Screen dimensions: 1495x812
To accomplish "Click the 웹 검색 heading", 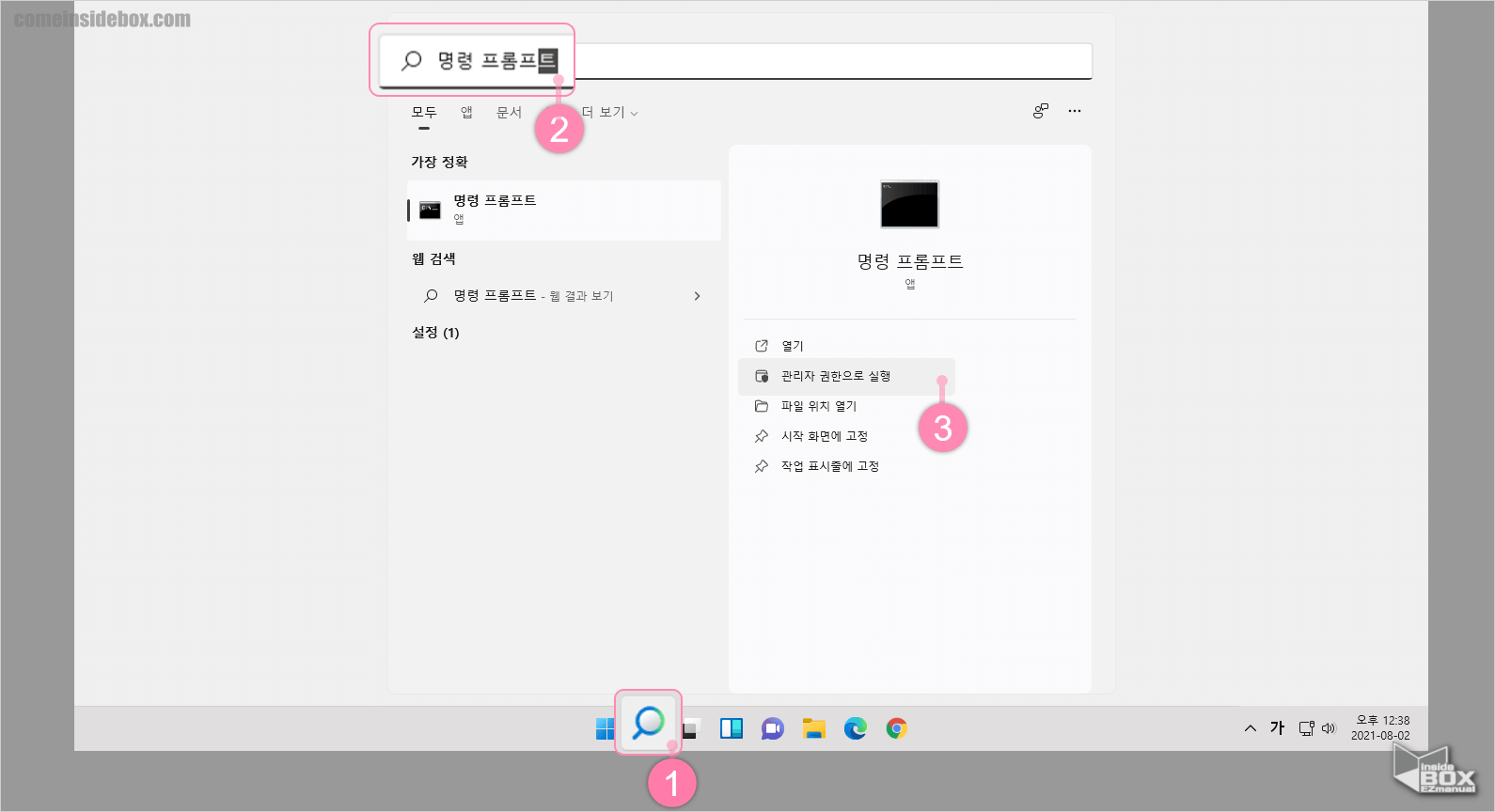I will pos(433,258).
